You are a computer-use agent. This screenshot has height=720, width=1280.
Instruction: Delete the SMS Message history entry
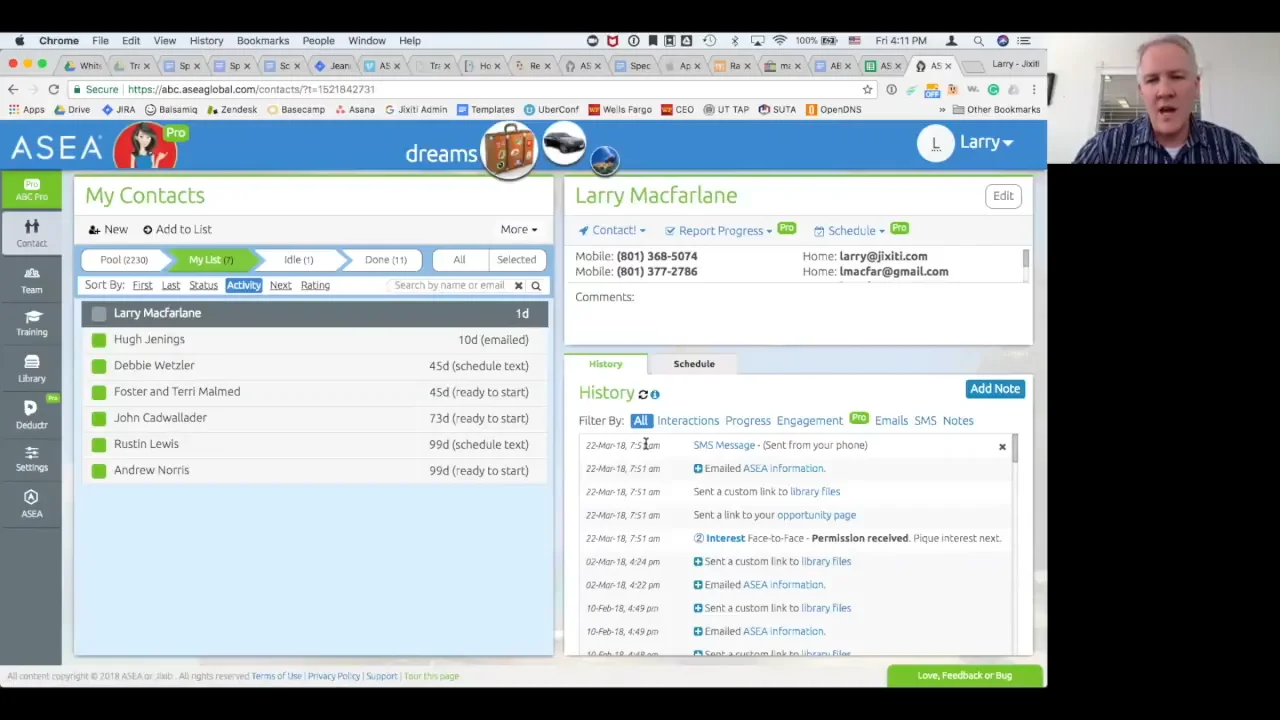tap(1002, 447)
